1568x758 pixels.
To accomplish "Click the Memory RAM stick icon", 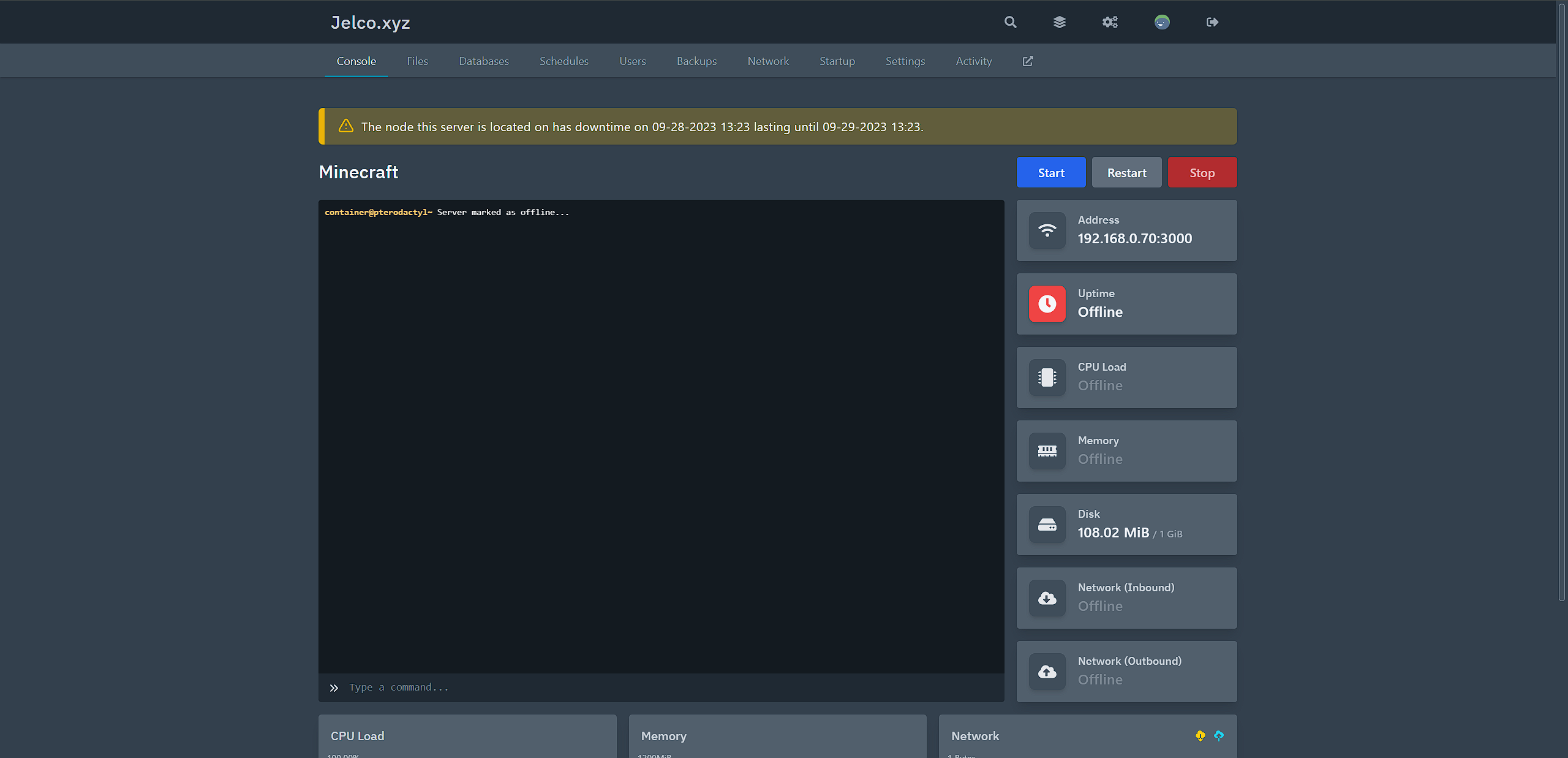I will 1047,451.
